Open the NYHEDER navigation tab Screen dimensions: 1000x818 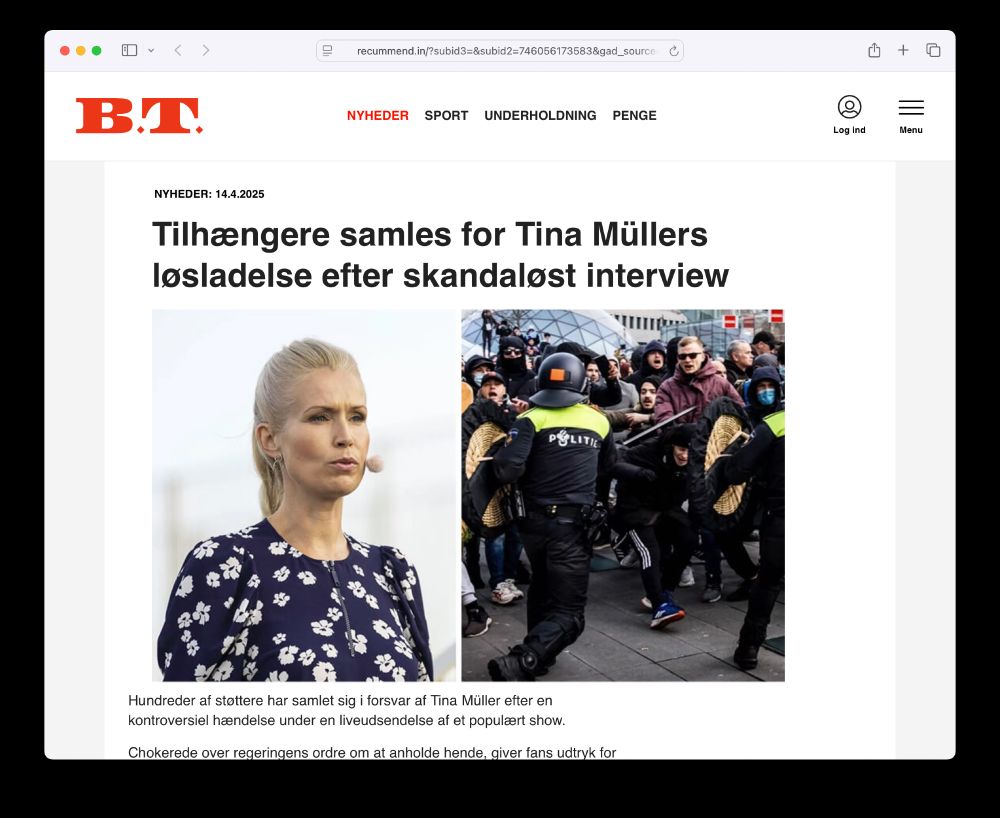point(378,115)
